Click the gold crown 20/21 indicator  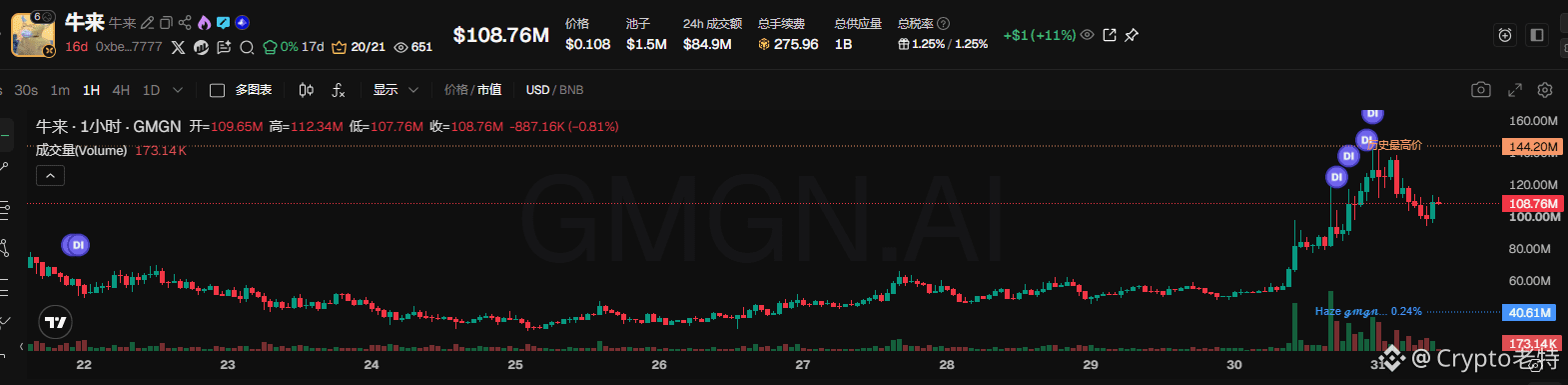358,47
